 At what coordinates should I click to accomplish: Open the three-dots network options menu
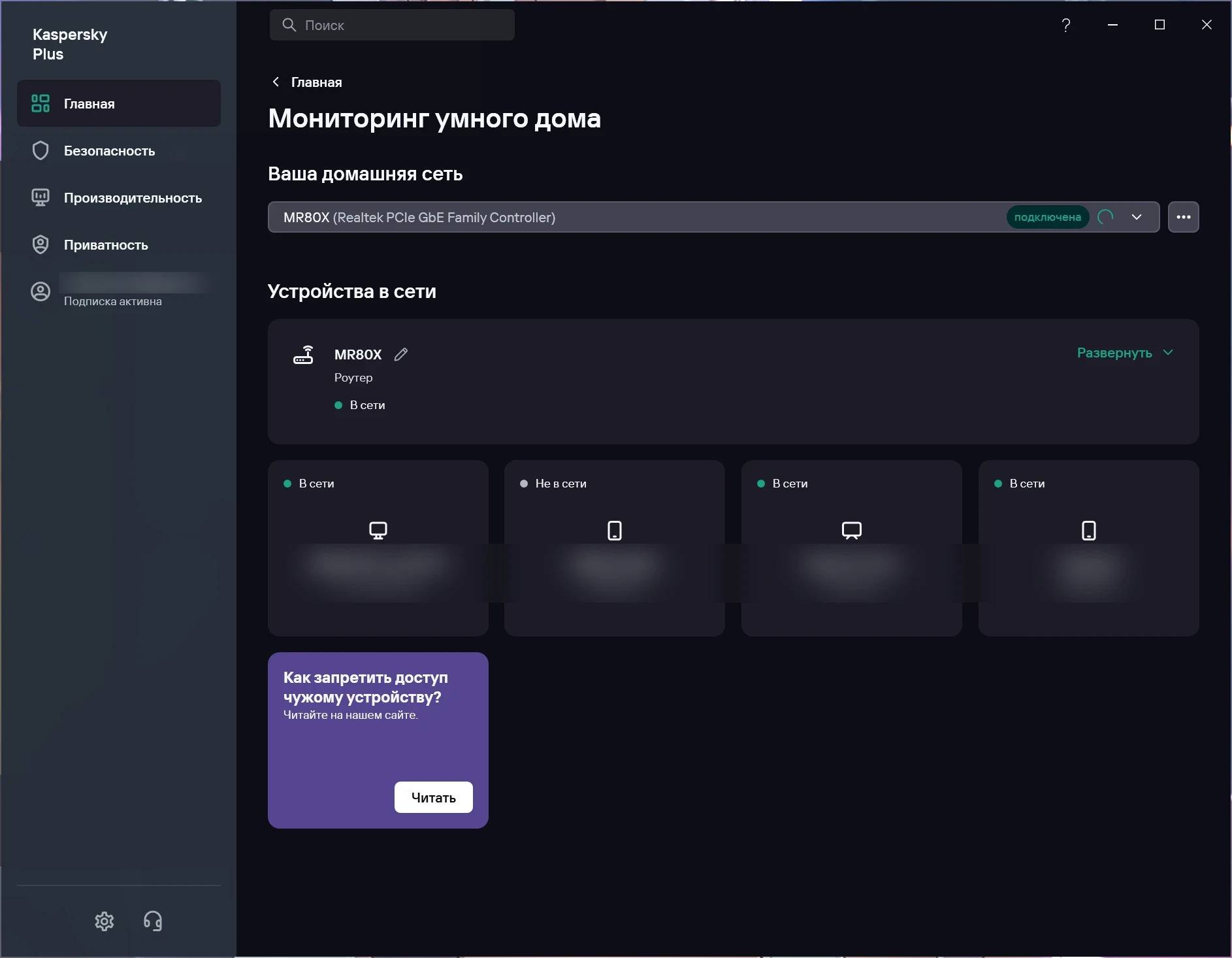(x=1184, y=217)
